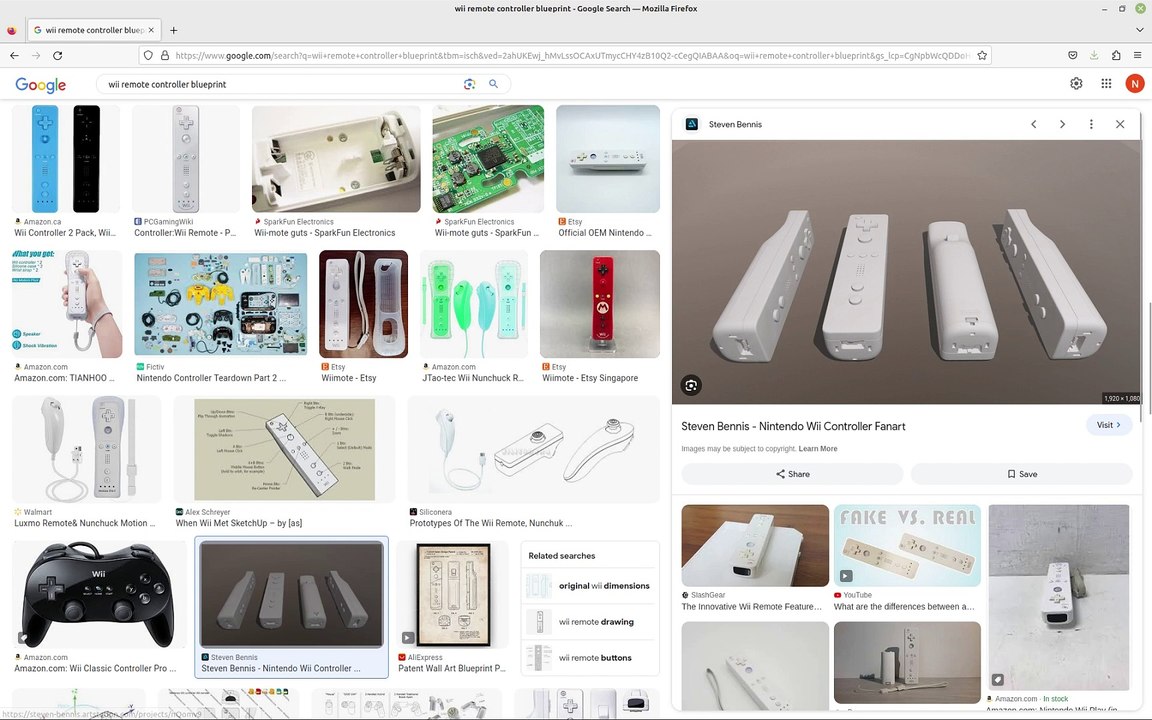Open Siliconera Prototypes of Wii Remote thumbnail
This screenshot has height=720, width=1152.
tap(533, 449)
